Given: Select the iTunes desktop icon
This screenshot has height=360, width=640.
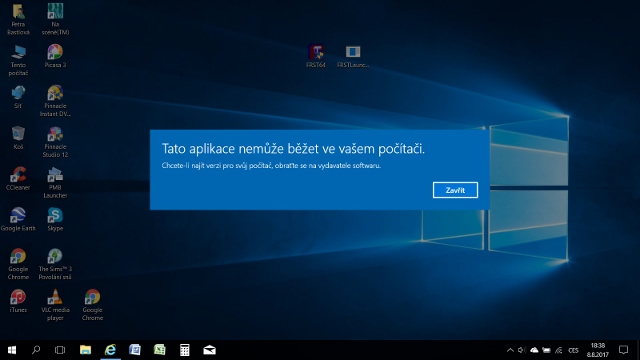Looking at the screenshot, I should click(x=18, y=301).
